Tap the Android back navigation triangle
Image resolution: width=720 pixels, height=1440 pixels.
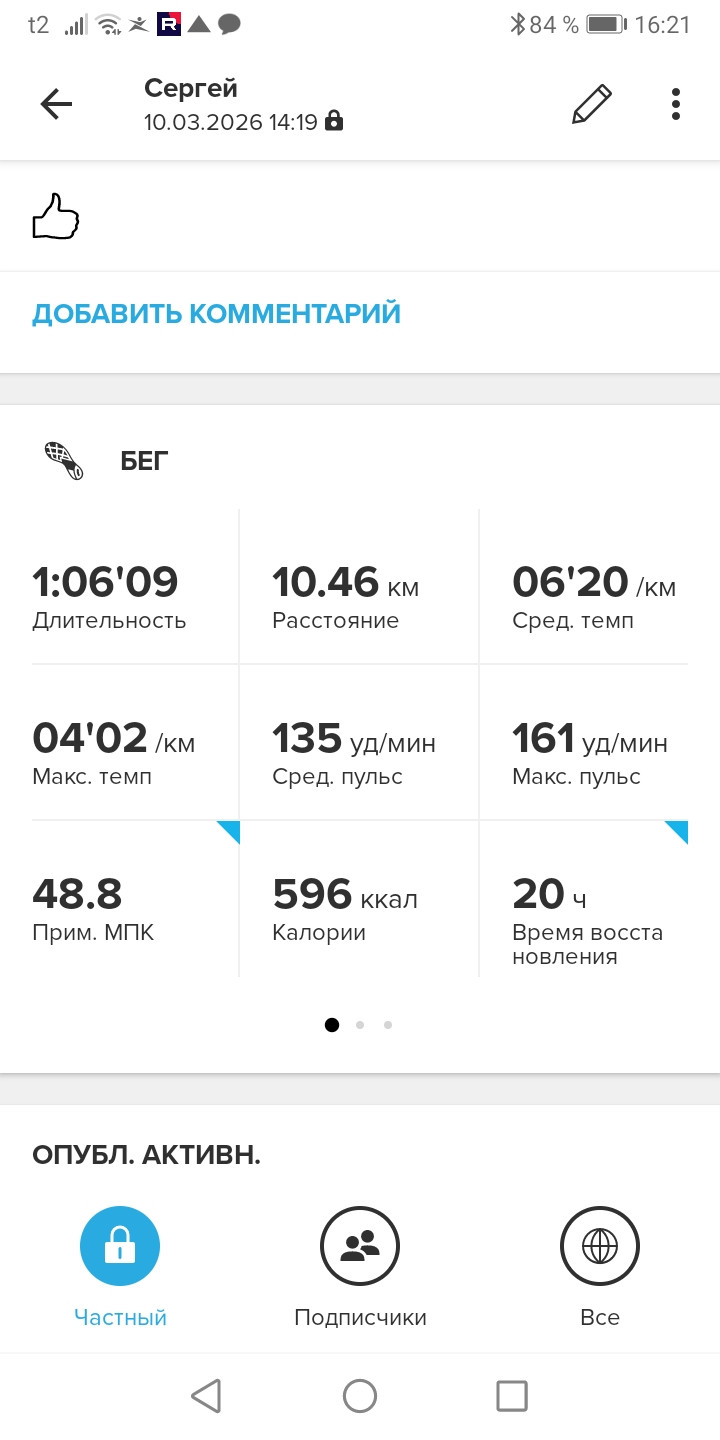click(x=206, y=1395)
